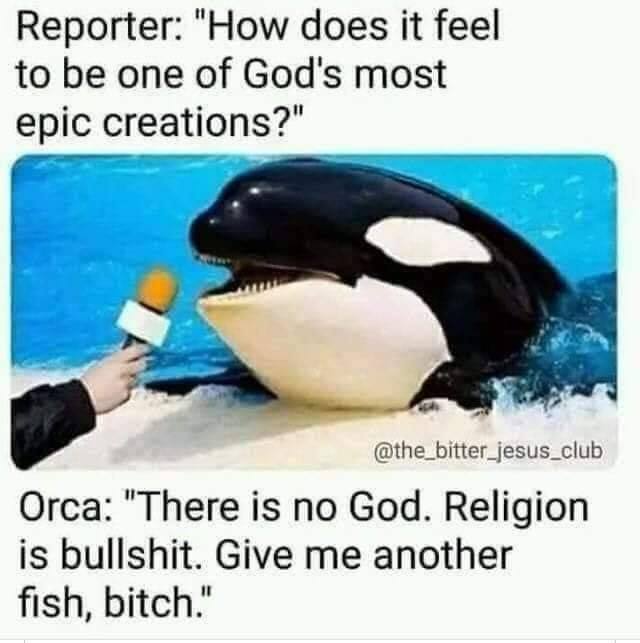Click the word "Religion" in the bottom caption
The image size is (640, 643).
(516, 511)
